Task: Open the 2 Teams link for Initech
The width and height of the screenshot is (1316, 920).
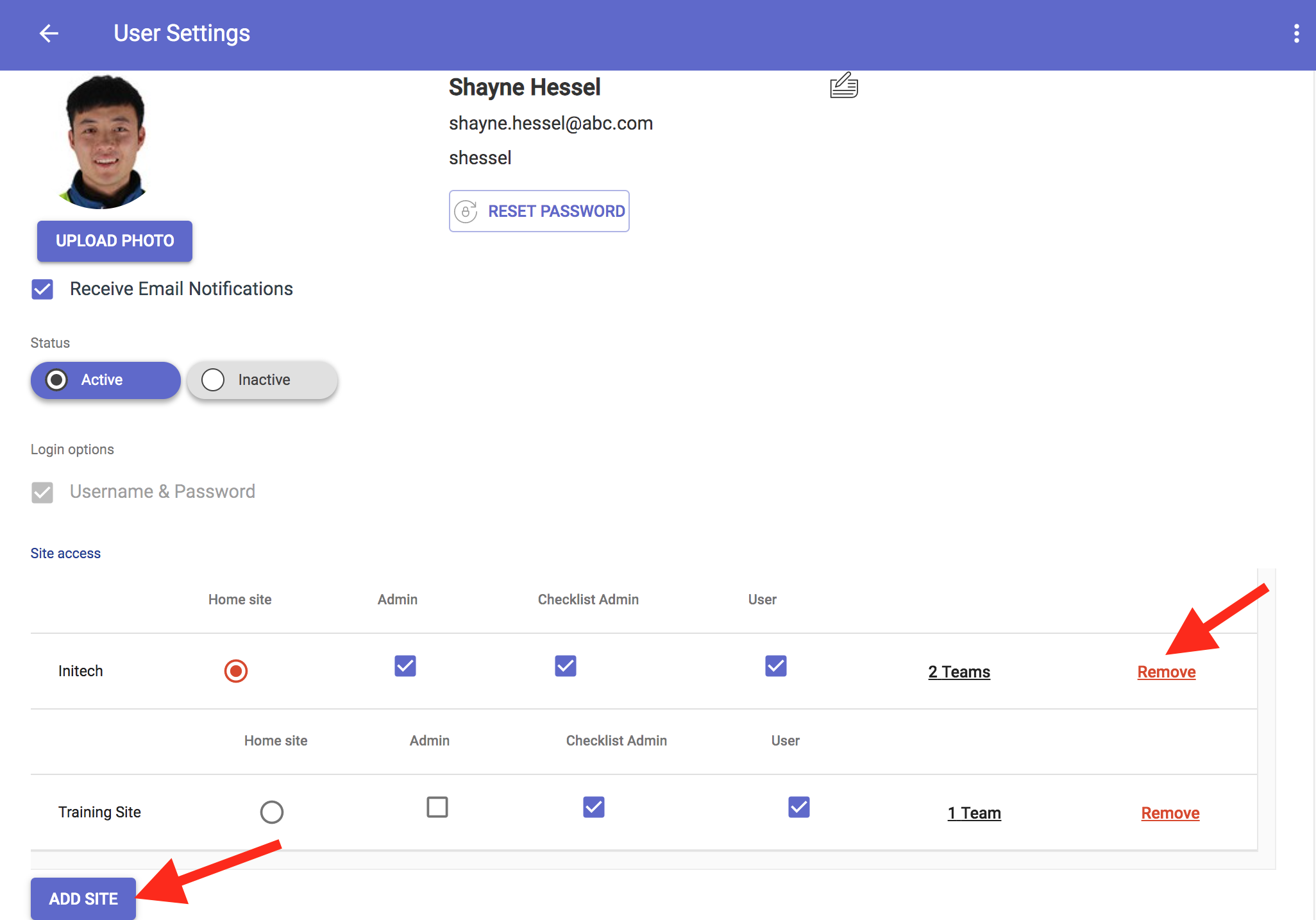Action: coord(959,672)
